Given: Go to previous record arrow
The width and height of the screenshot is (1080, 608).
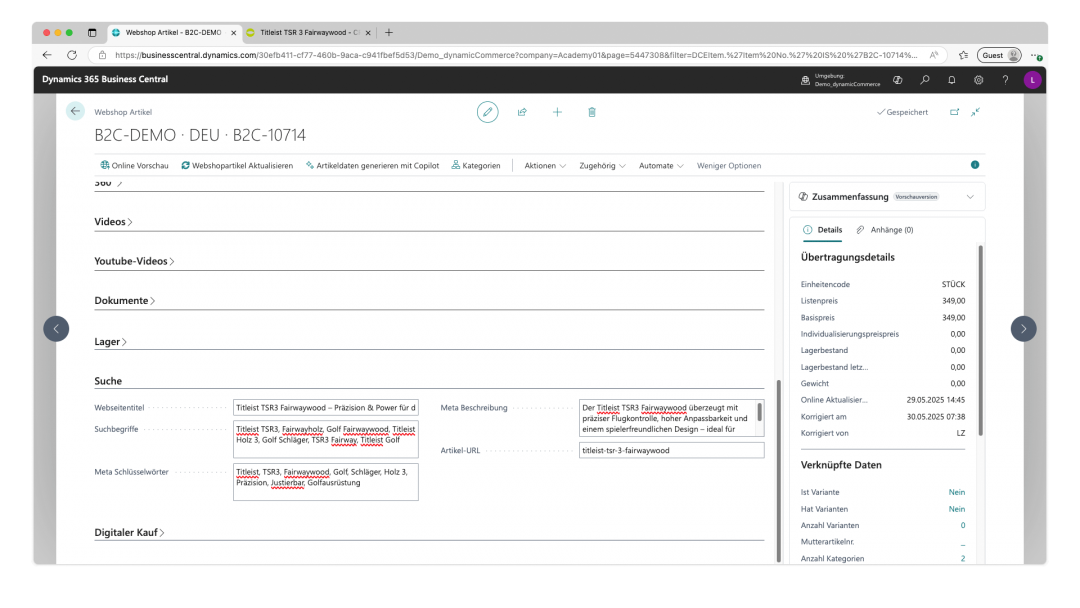Looking at the screenshot, I should point(56,328).
